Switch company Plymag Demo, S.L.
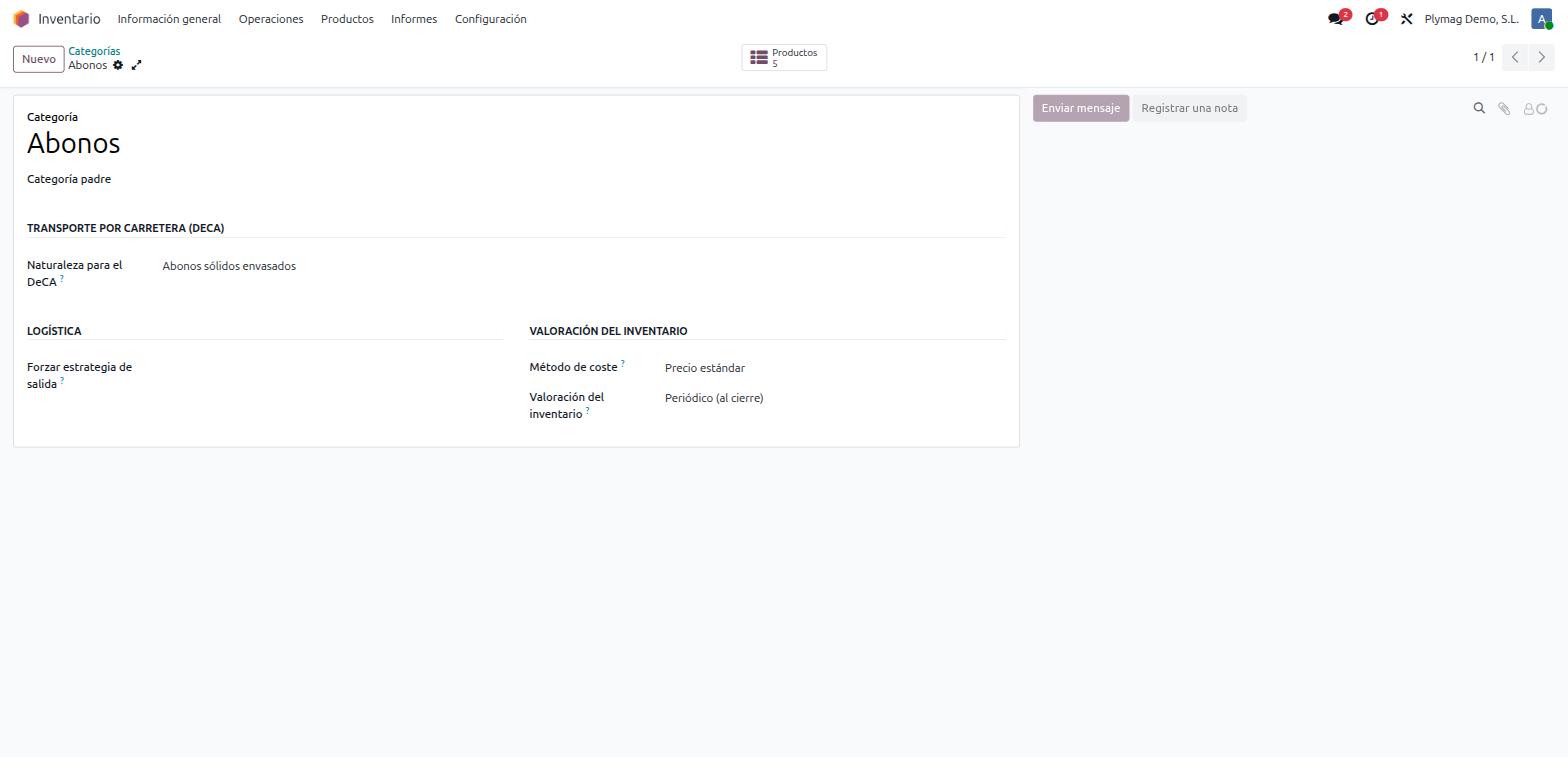This screenshot has width=1568, height=757. pyautogui.click(x=1471, y=19)
